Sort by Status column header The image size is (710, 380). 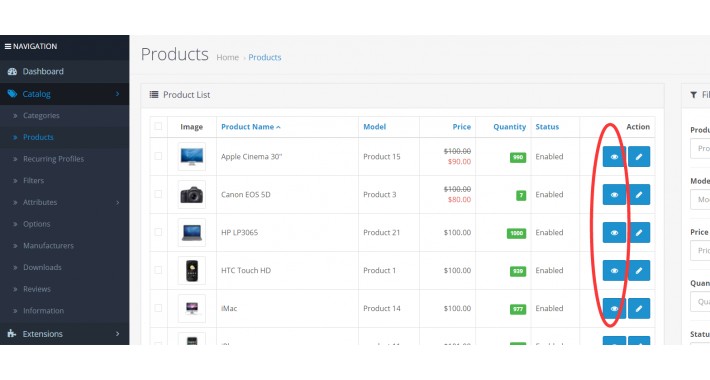[547, 127]
